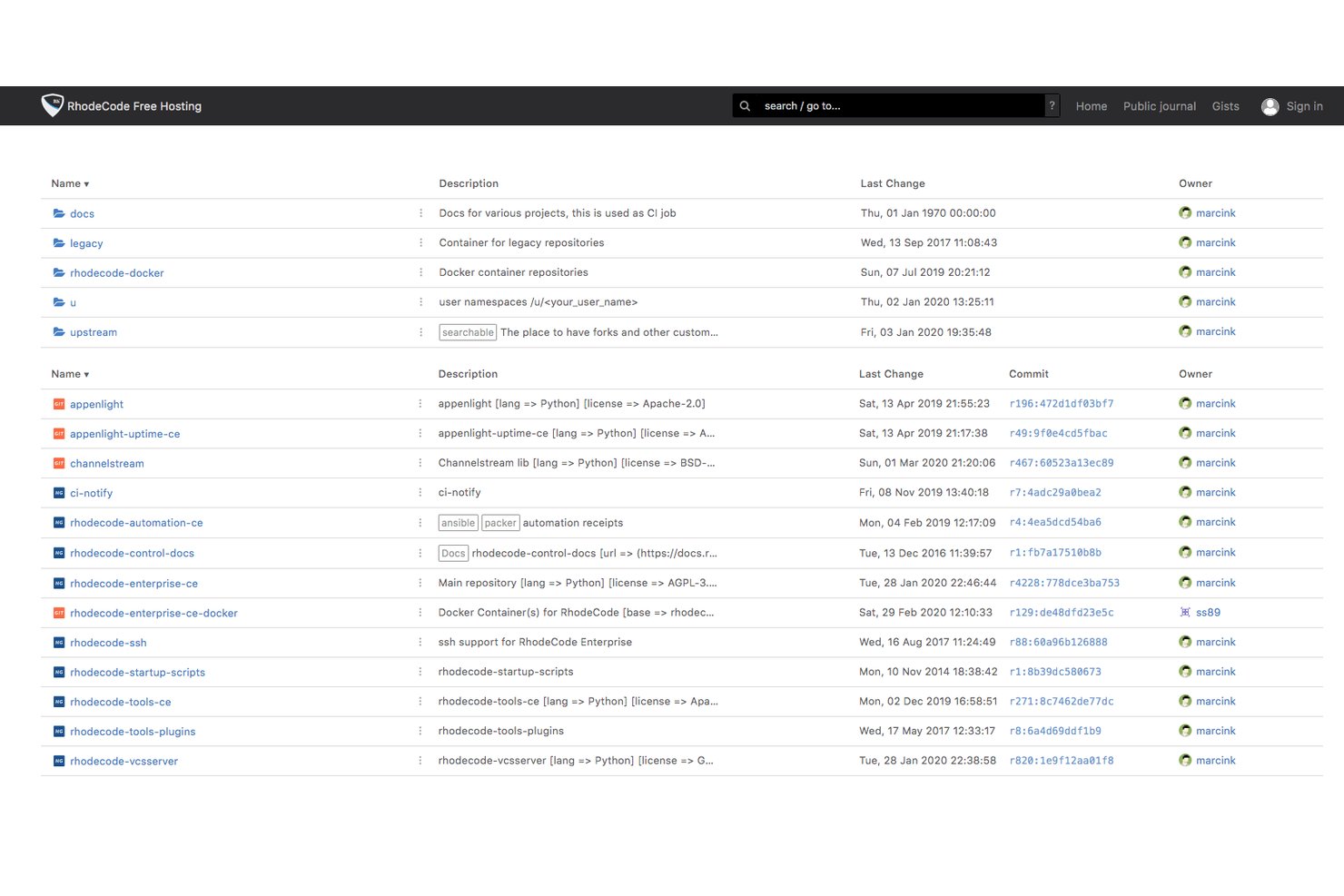Open Gists in the navigation bar

pos(1225,106)
